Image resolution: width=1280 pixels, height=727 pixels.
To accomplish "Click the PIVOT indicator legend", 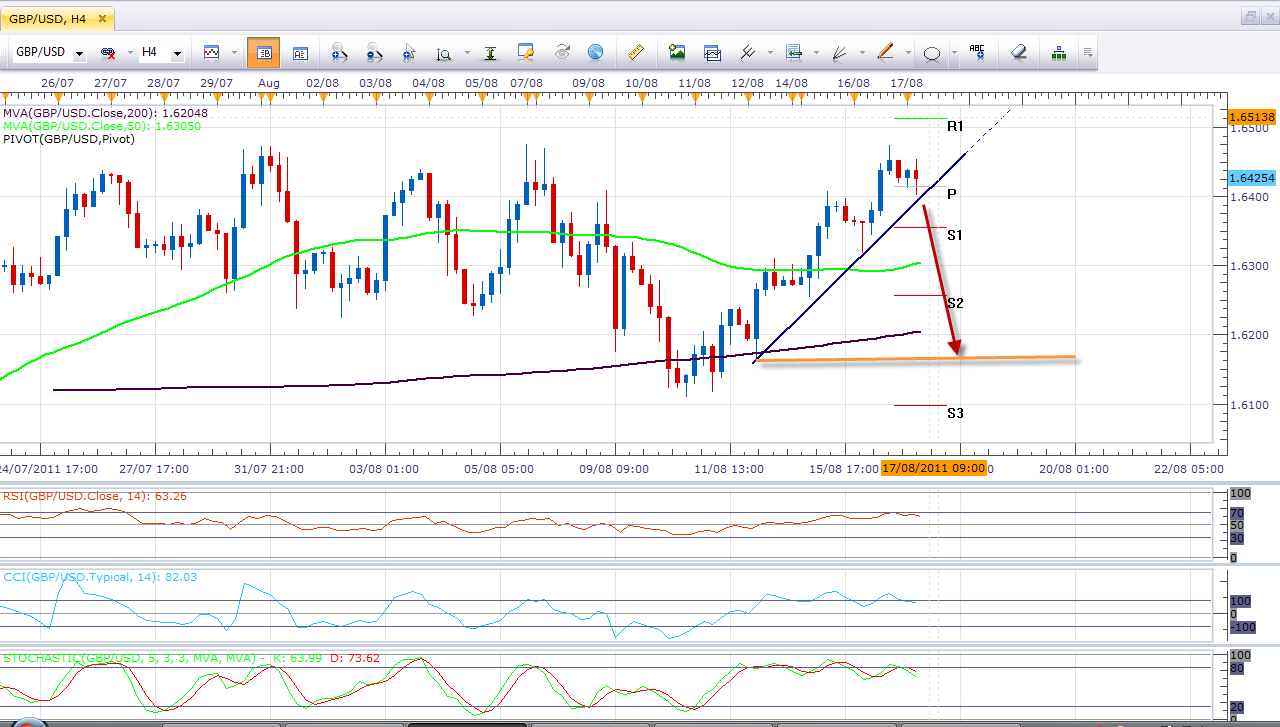I will (68, 139).
